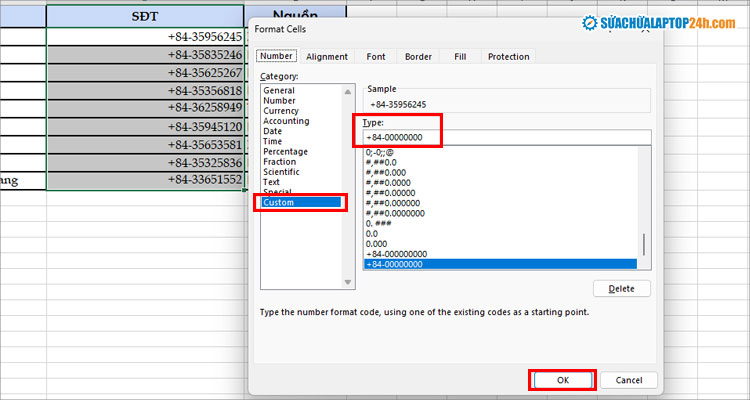
Task: Click the Cancel button
Action: pos(629,380)
